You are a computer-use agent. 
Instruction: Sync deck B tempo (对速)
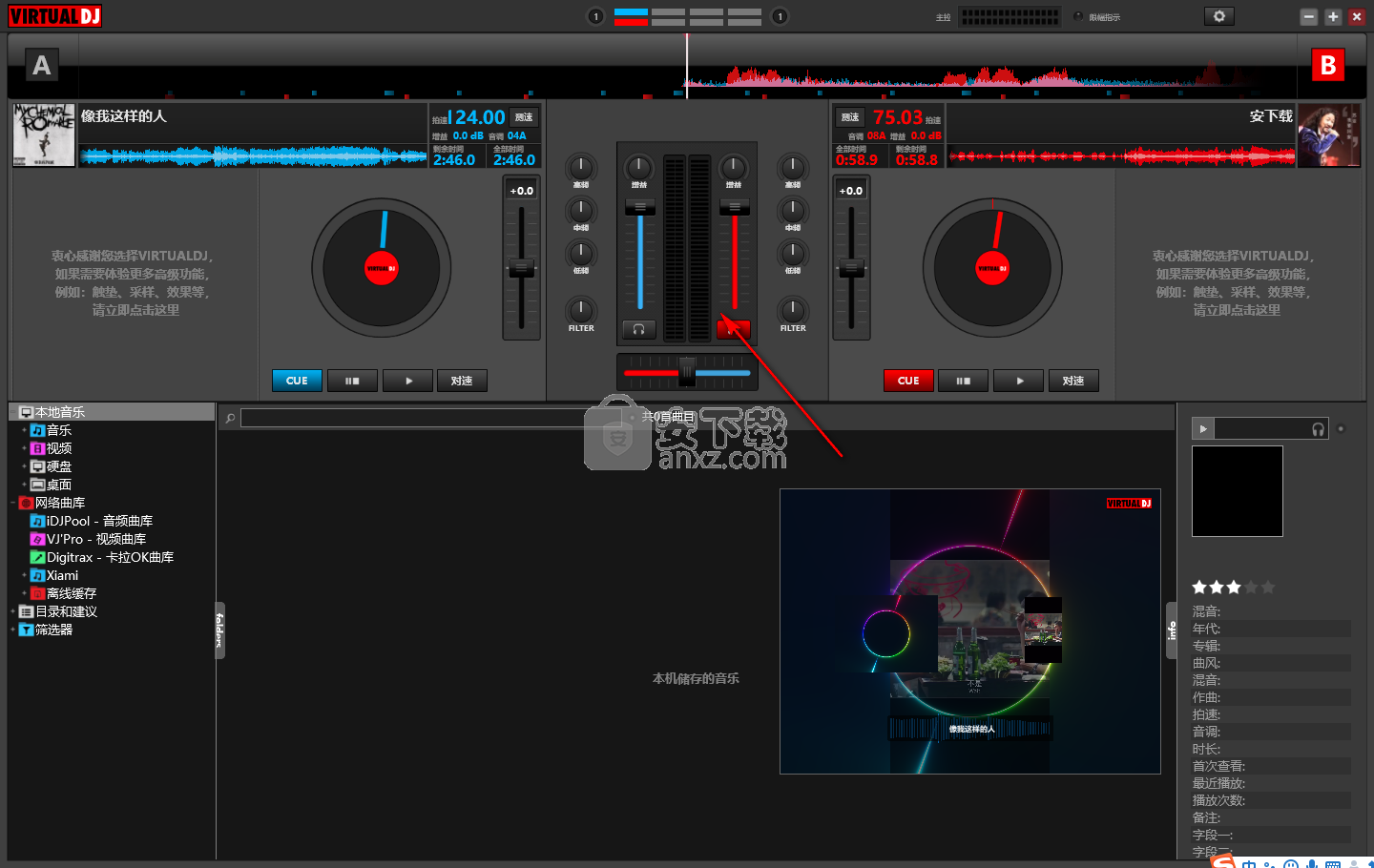tap(1073, 381)
